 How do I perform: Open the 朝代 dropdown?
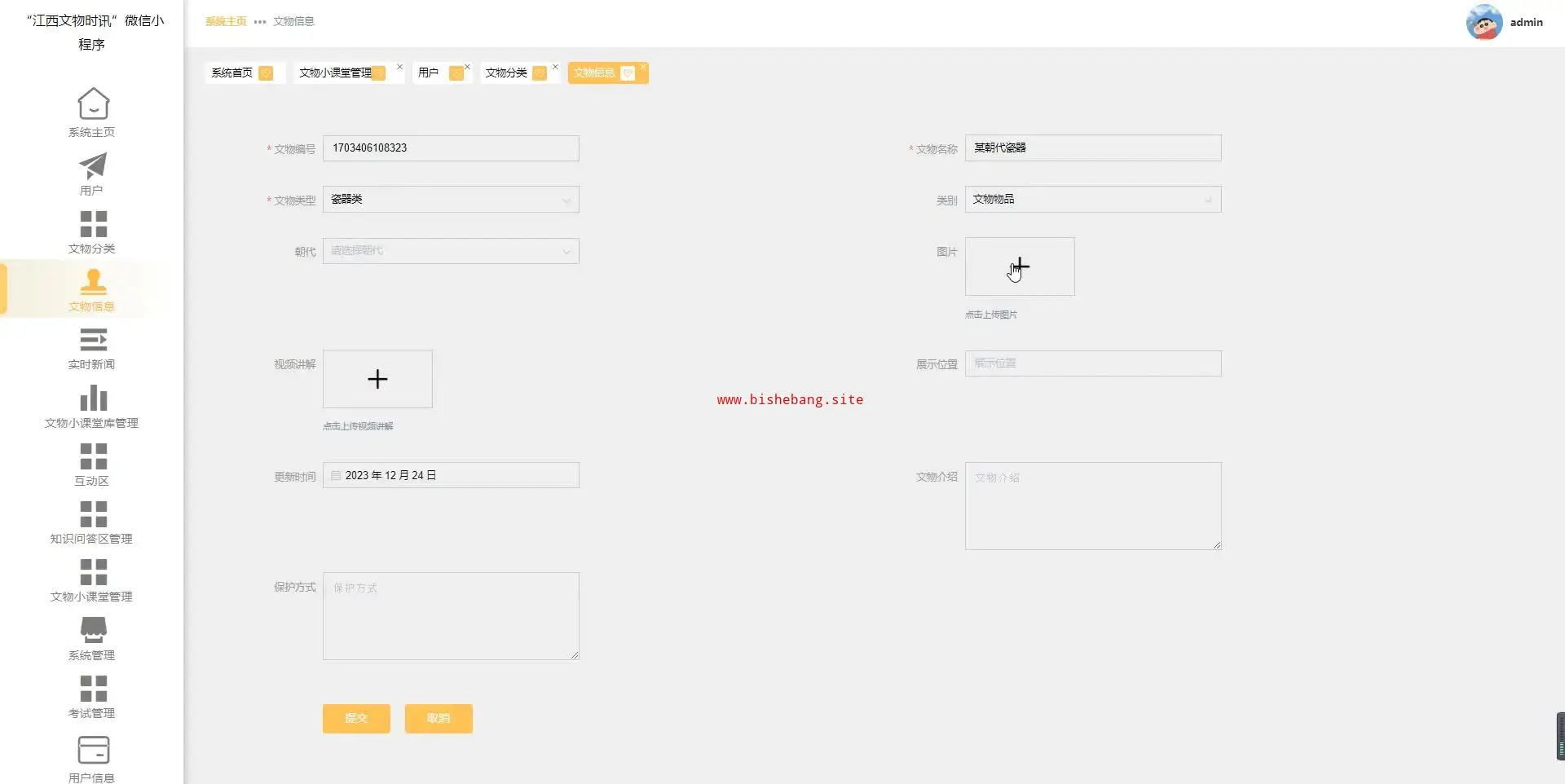(451, 251)
